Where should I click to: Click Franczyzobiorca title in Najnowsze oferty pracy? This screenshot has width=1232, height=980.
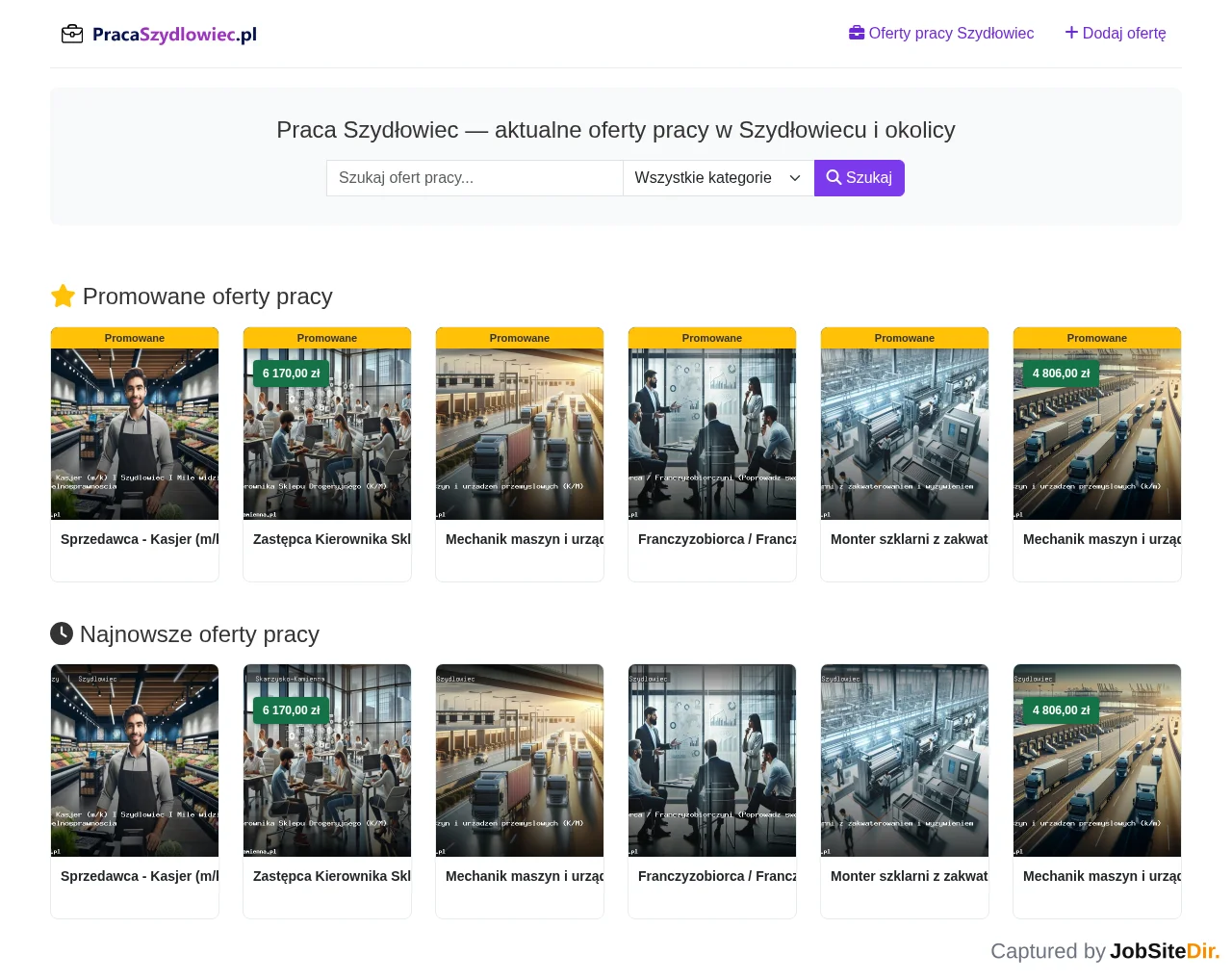pyautogui.click(x=717, y=876)
